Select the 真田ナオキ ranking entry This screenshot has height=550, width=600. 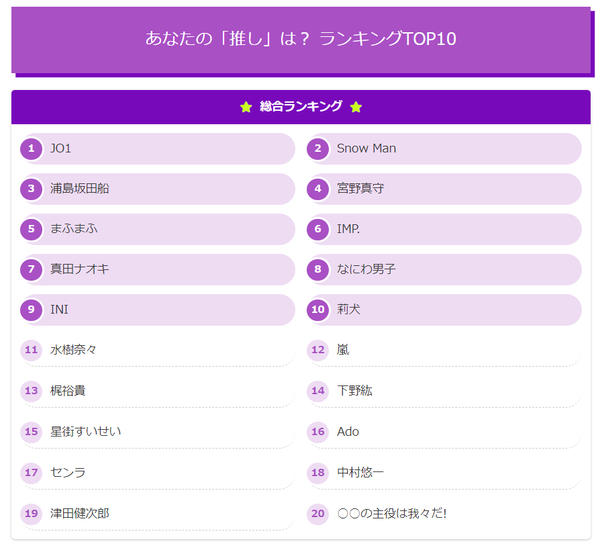click(x=158, y=269)
